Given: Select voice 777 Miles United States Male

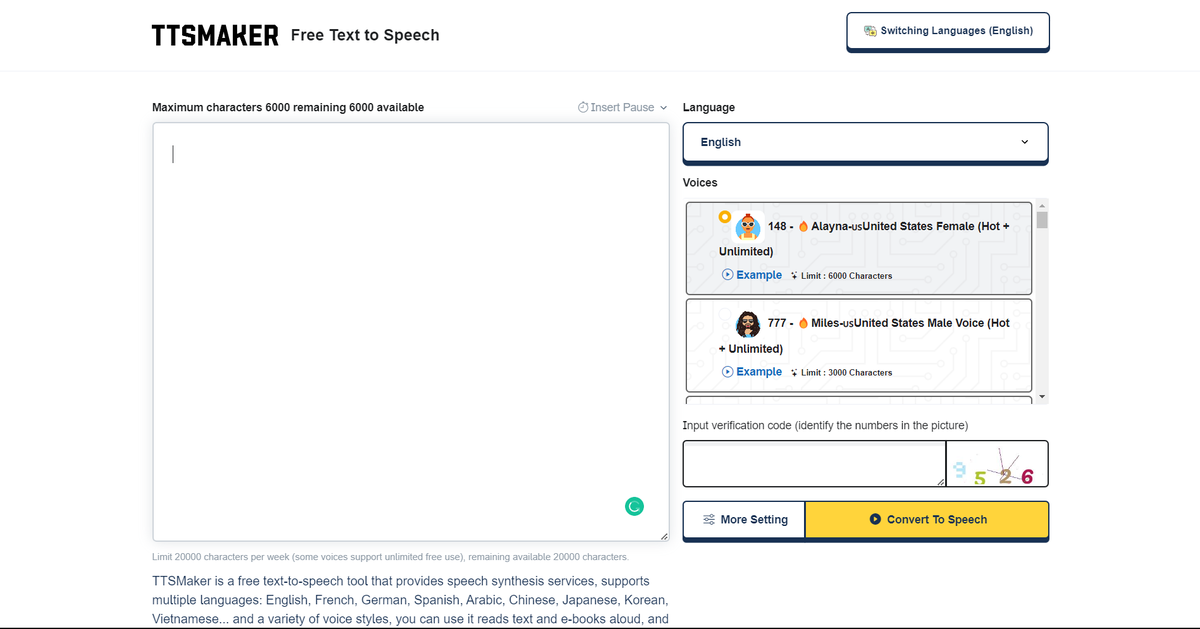Looking at the screenshot, I should coord(859,345).
